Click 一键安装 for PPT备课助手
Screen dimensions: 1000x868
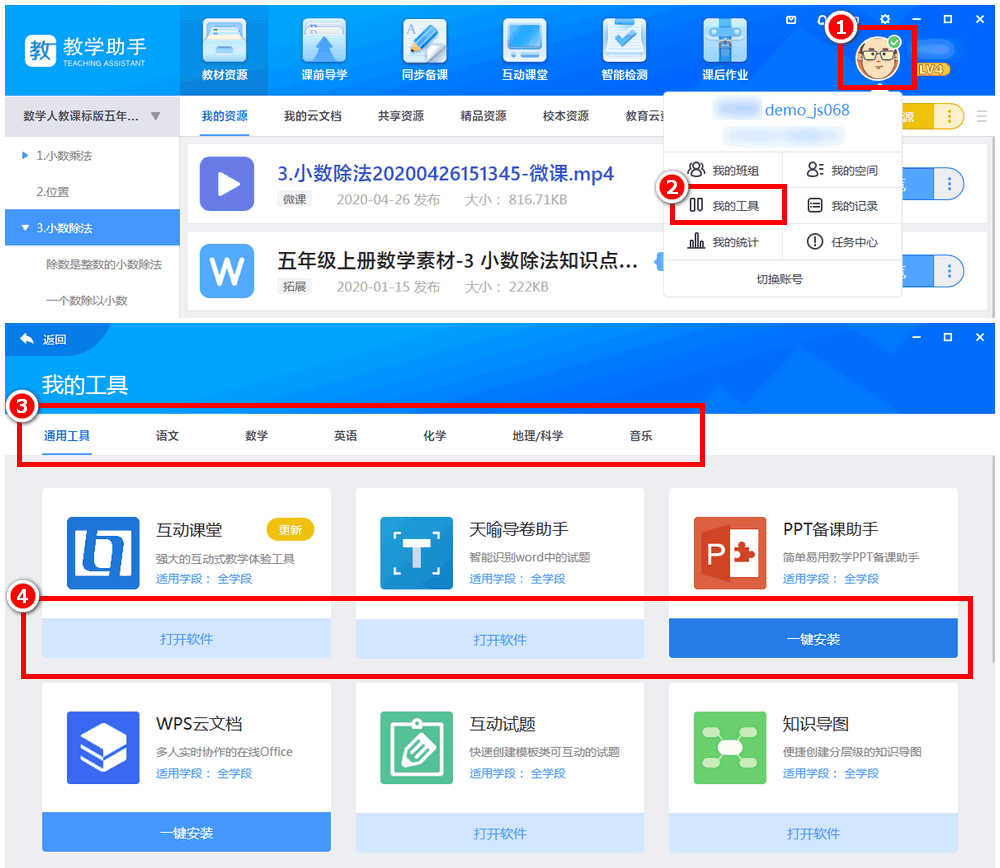point(813,639)
